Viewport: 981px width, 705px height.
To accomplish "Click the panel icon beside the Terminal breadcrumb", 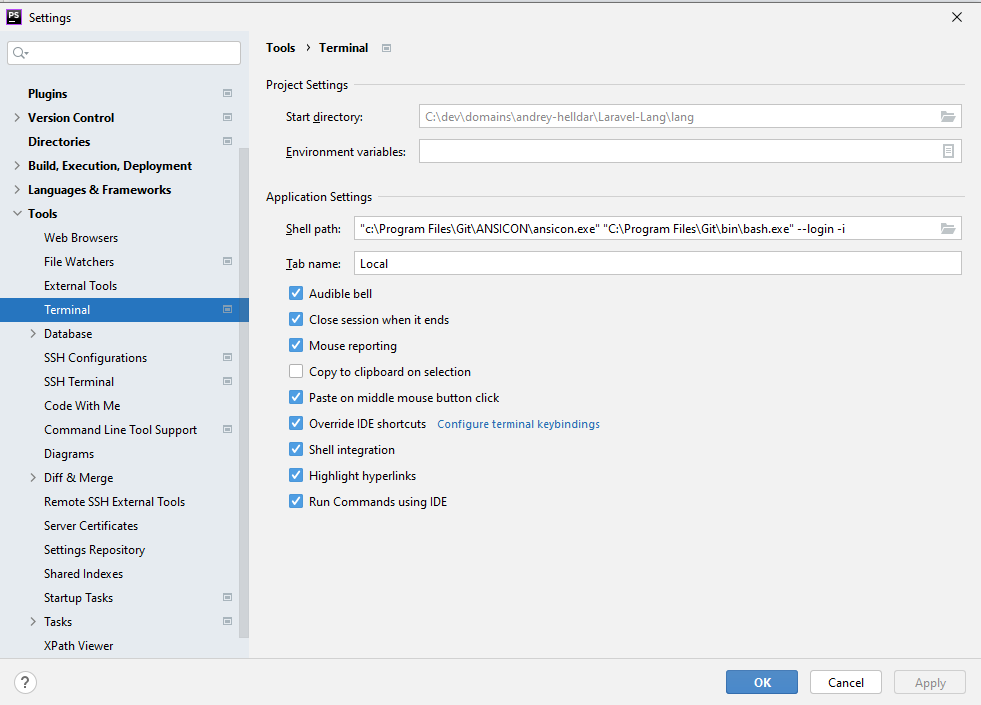I will tap(385, 47).
